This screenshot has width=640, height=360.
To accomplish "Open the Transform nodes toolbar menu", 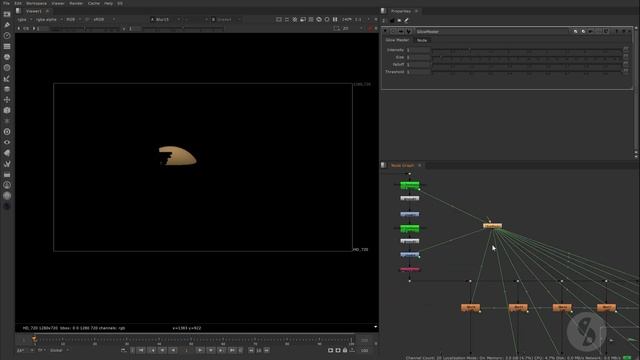I will (x=7, y=100).
